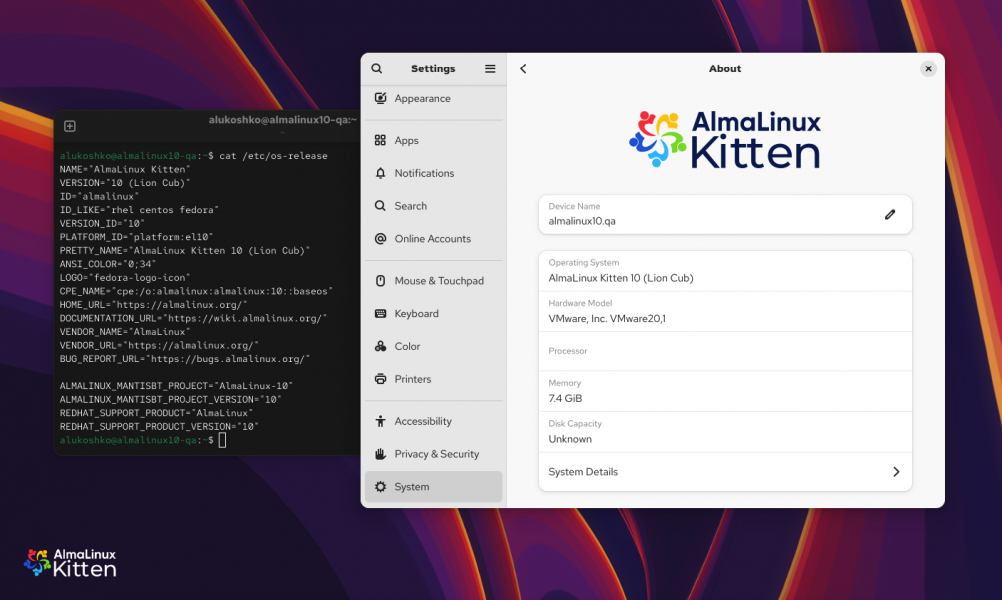Screen dimensions: 1002x600
Task: Click the Apps grid icon
Action: (x=380, y=140)
